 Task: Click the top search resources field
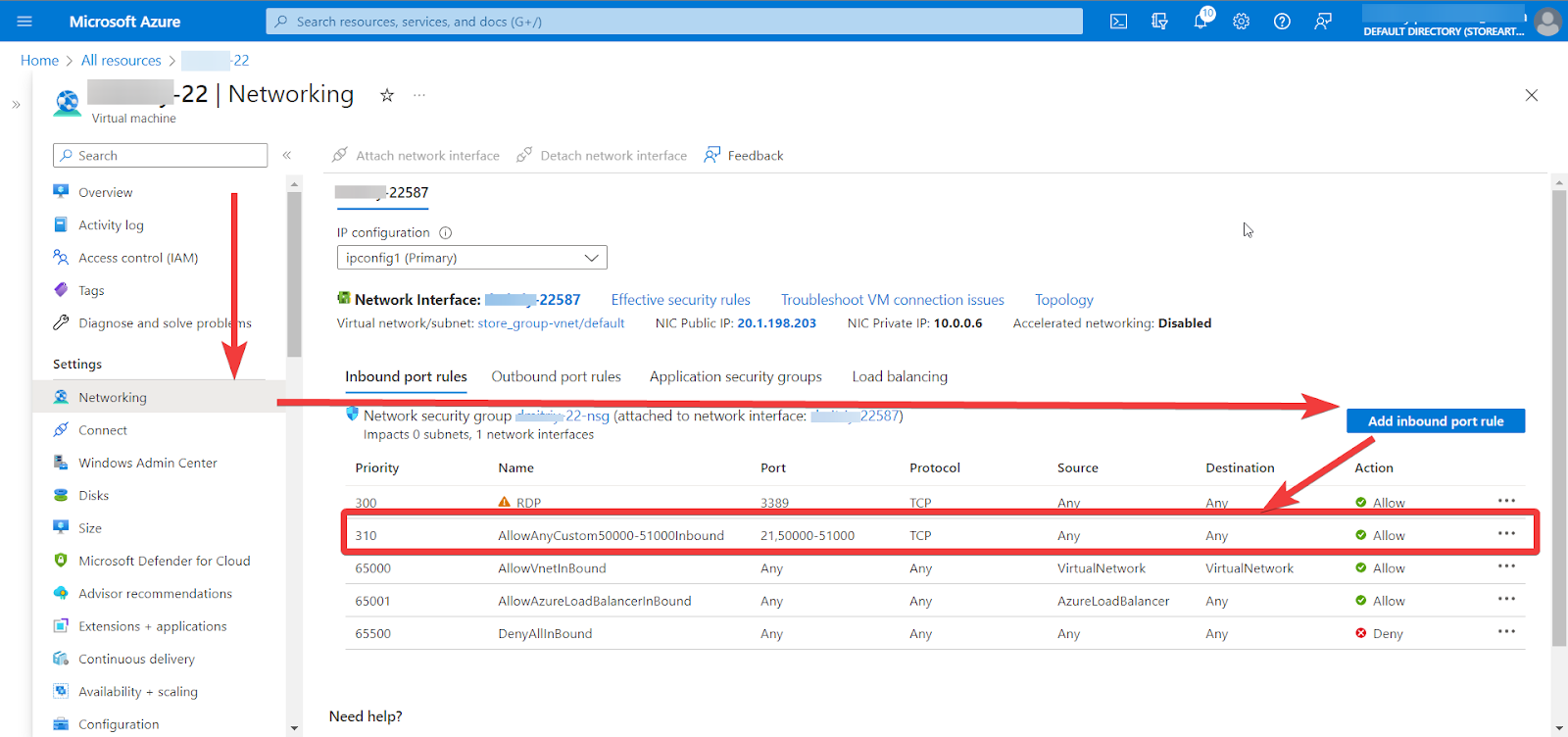coord(674,22)
